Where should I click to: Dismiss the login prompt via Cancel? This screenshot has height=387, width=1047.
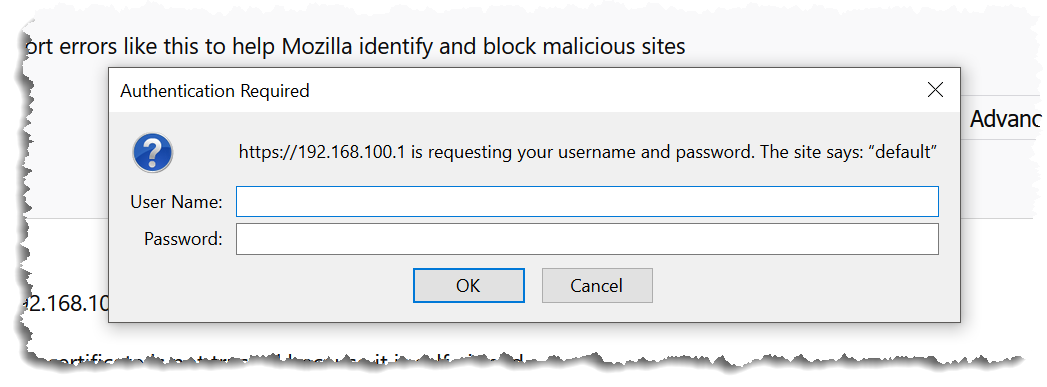click(596, 286)
